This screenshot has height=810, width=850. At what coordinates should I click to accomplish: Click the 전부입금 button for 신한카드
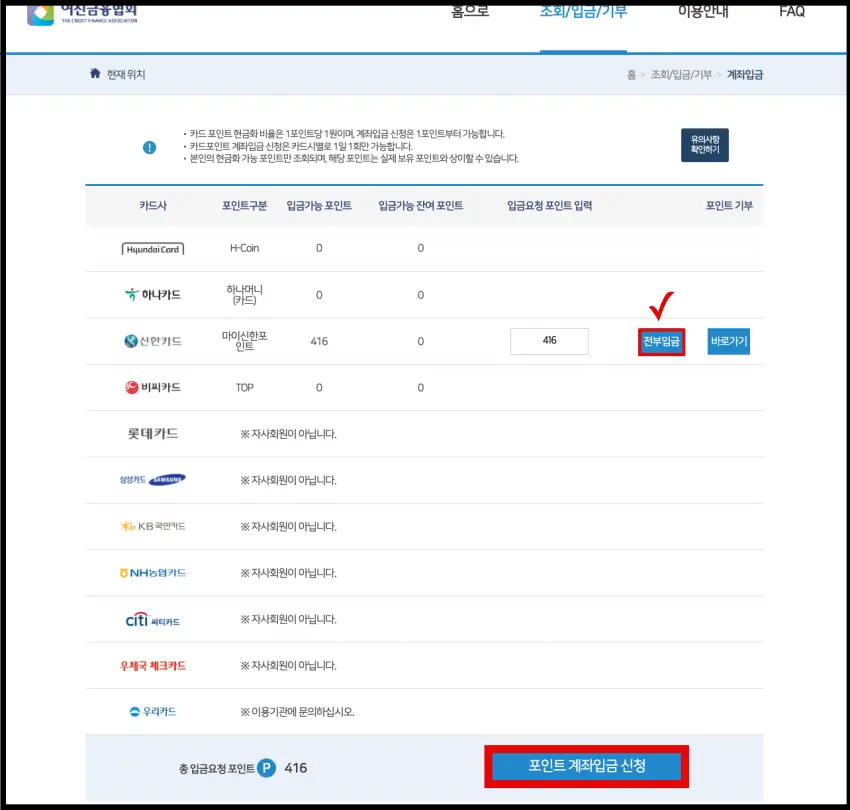point(660,341)
